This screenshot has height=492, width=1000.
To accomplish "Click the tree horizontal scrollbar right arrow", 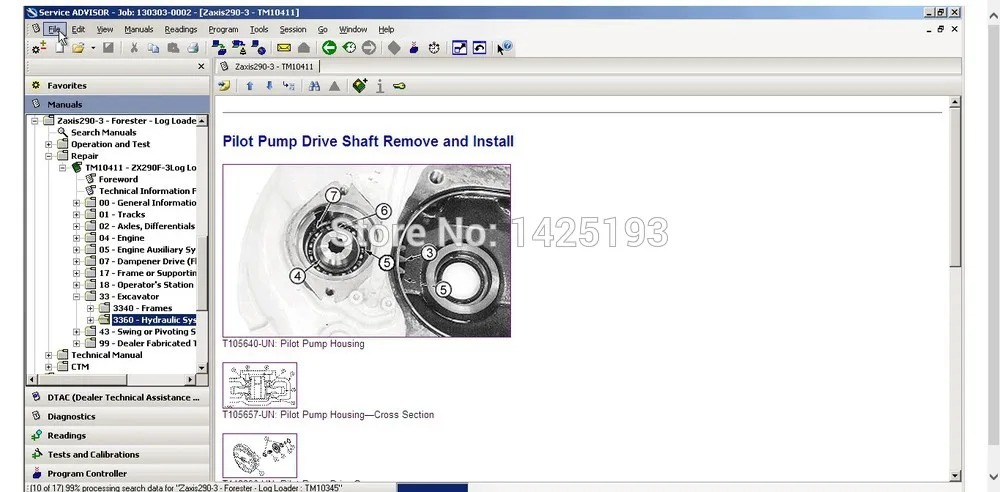I will 190,379.
